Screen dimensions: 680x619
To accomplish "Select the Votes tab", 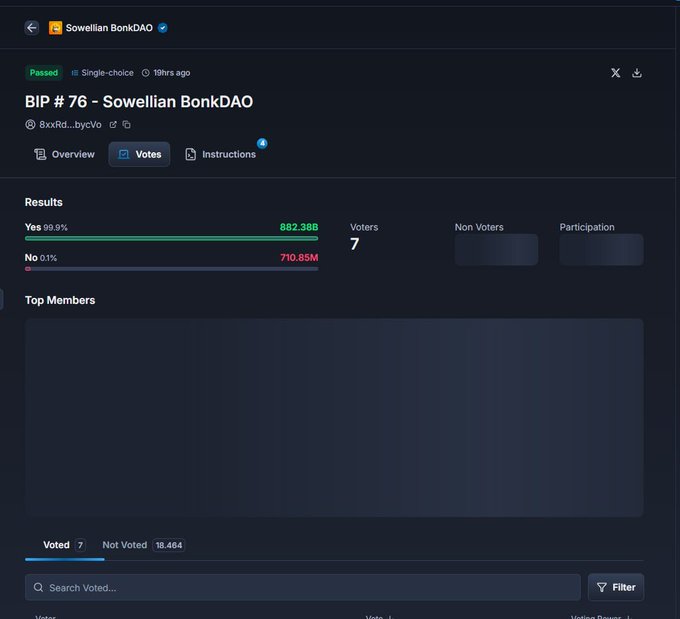I will click(139, 154).
